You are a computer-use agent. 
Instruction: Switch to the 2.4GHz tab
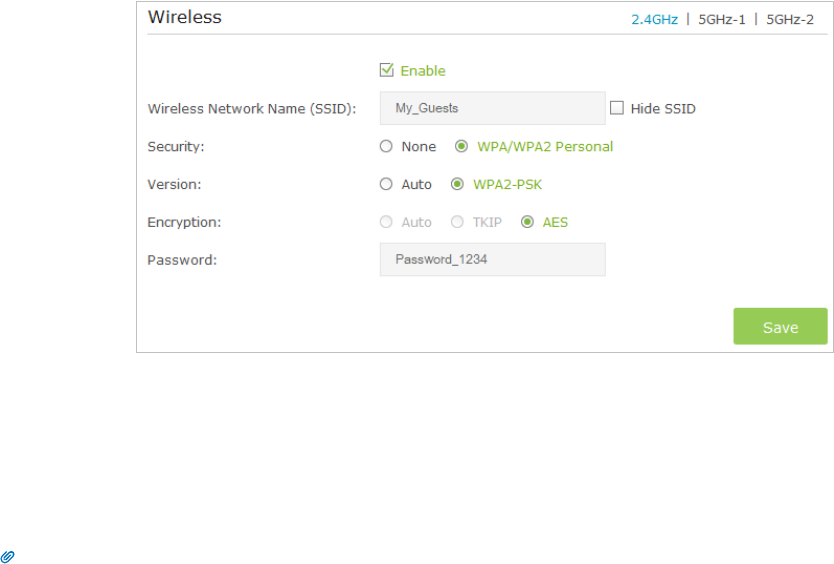(655, 18)
